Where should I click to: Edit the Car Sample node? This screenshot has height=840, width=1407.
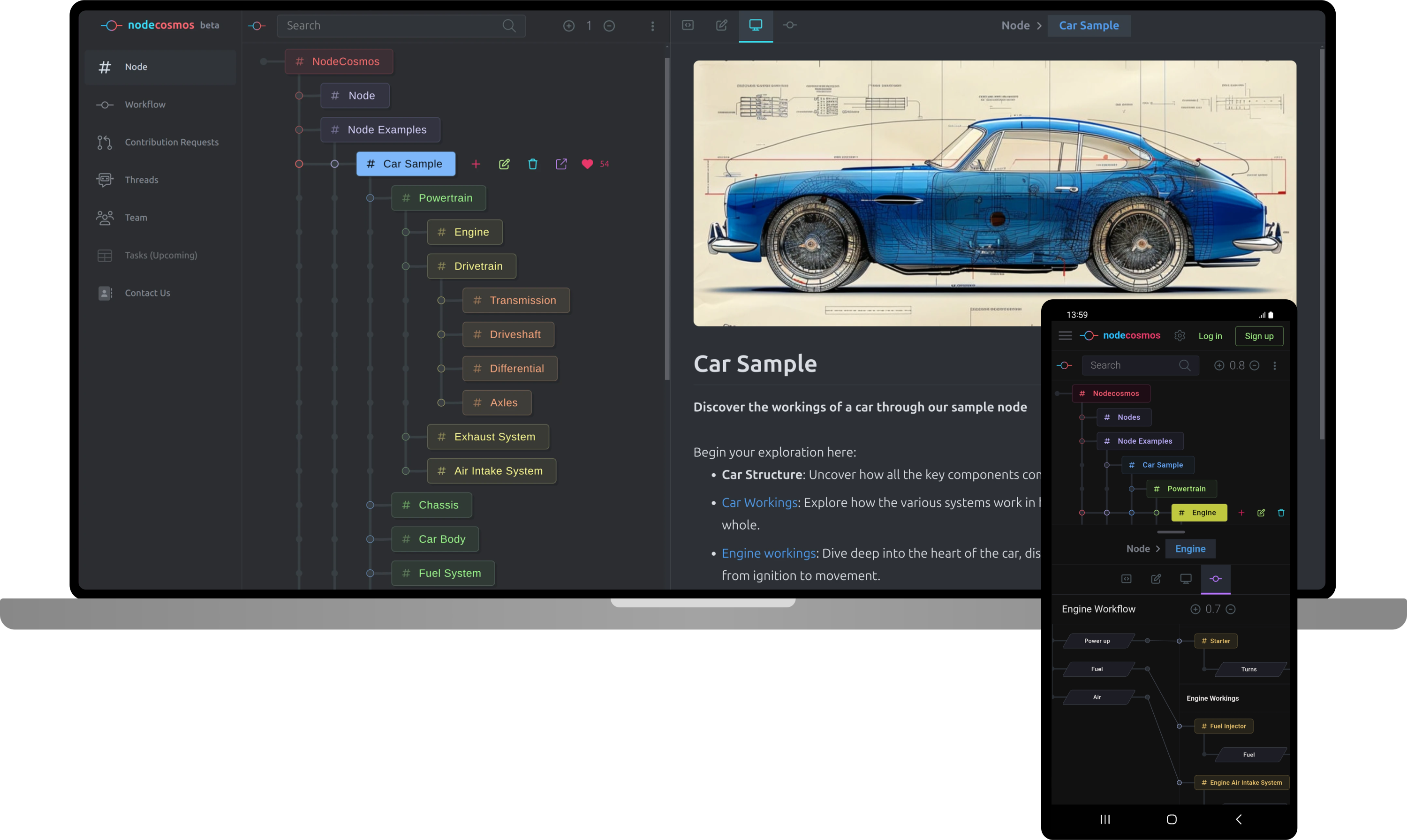(x=504, y=164)
